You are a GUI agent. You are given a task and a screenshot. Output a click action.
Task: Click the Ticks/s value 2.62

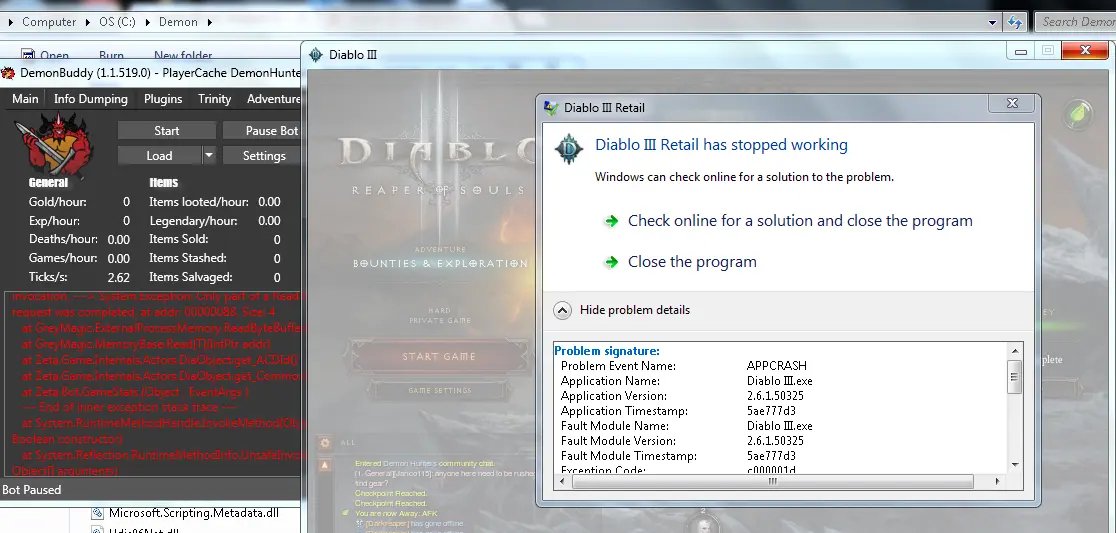(x=118, y=278)
